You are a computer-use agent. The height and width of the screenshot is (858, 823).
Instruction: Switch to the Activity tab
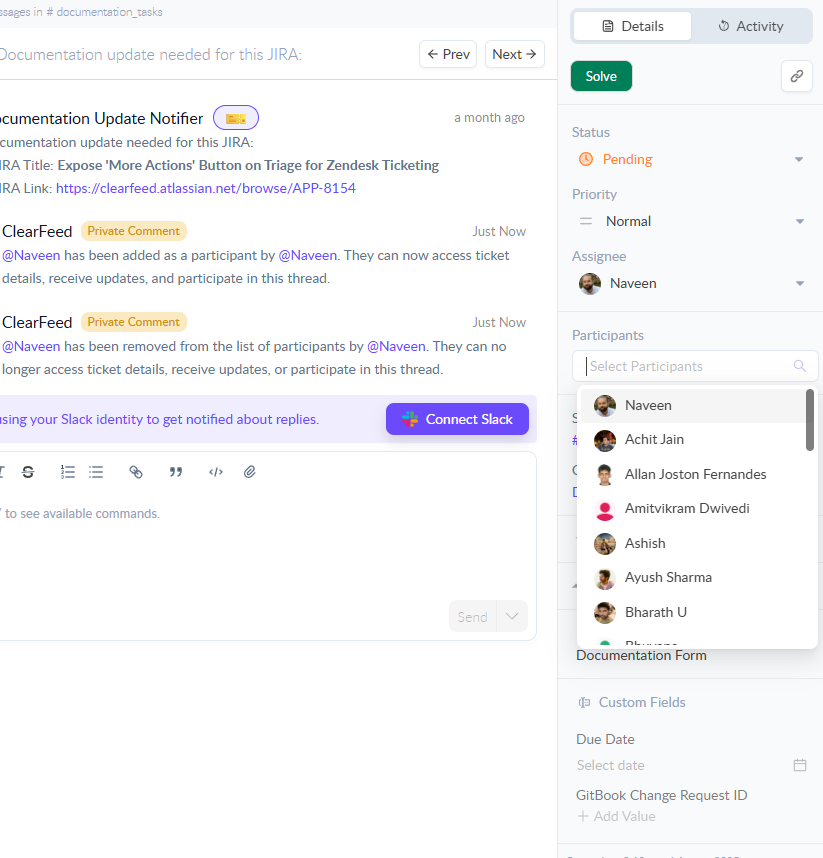(x=750, y=26)
